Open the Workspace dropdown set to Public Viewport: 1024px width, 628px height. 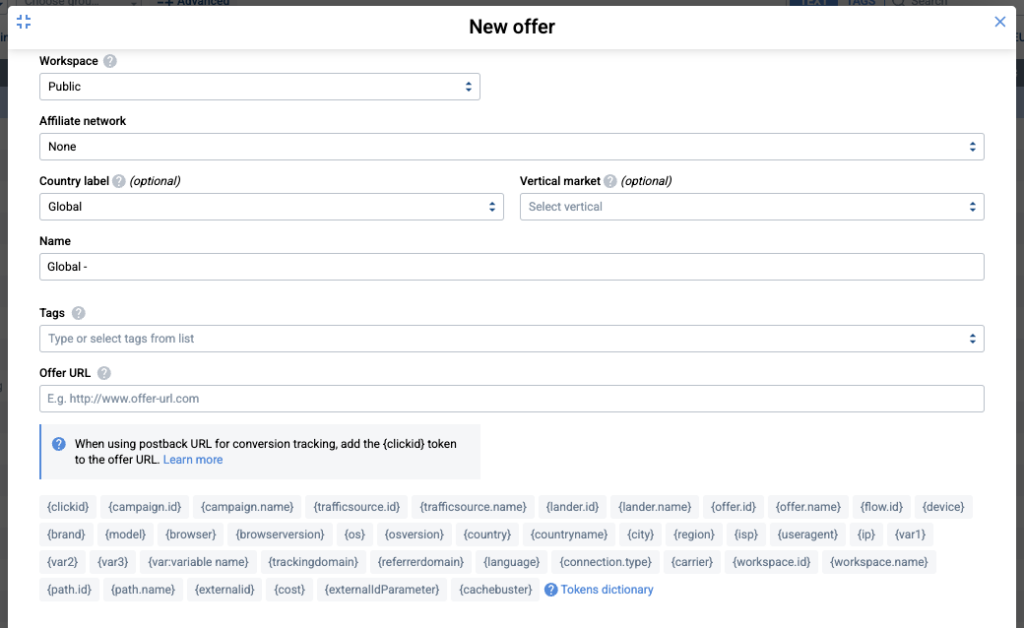point(260,87)
